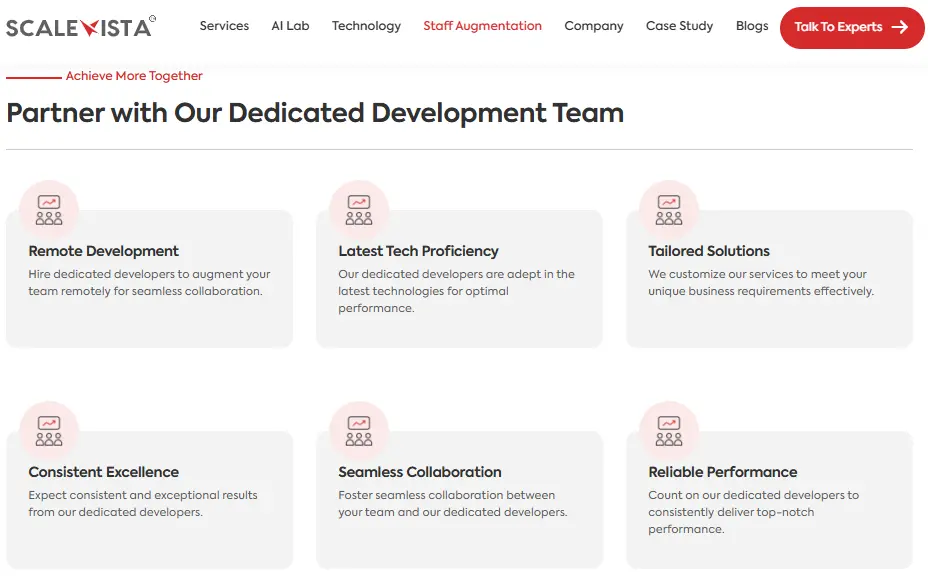The height and width of the screenshot is (577, 928).
Task: Open the Services menu
Action: pos(224,26)
